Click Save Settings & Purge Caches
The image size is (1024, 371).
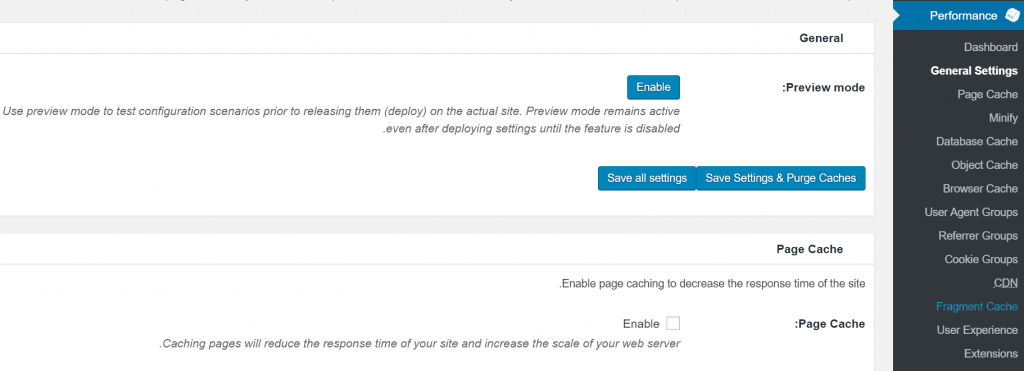pyautogui.click(x=780, y=178)
